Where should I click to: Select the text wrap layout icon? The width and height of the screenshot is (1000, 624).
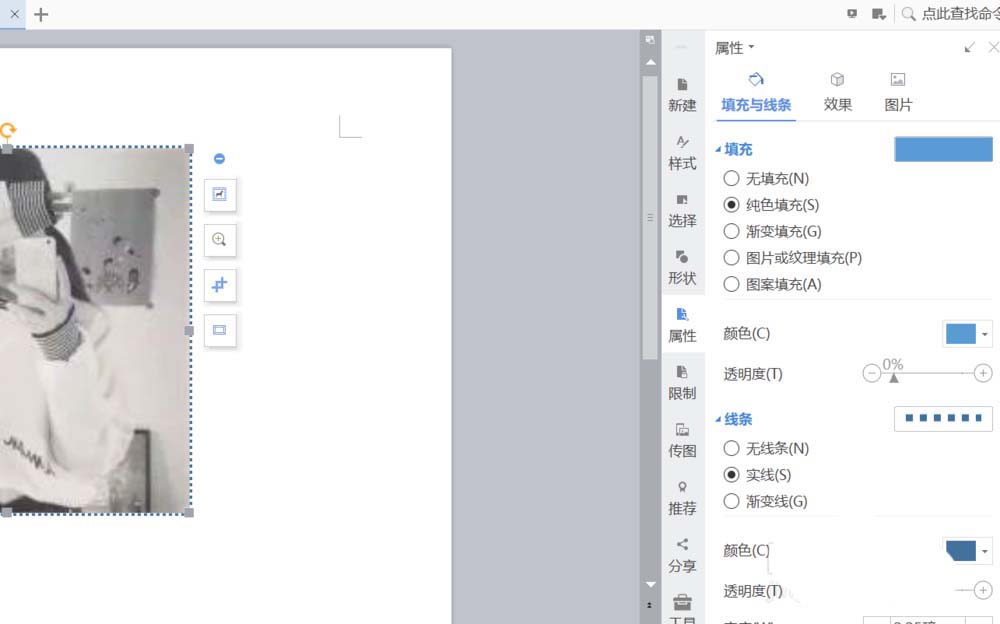(219, 330)
